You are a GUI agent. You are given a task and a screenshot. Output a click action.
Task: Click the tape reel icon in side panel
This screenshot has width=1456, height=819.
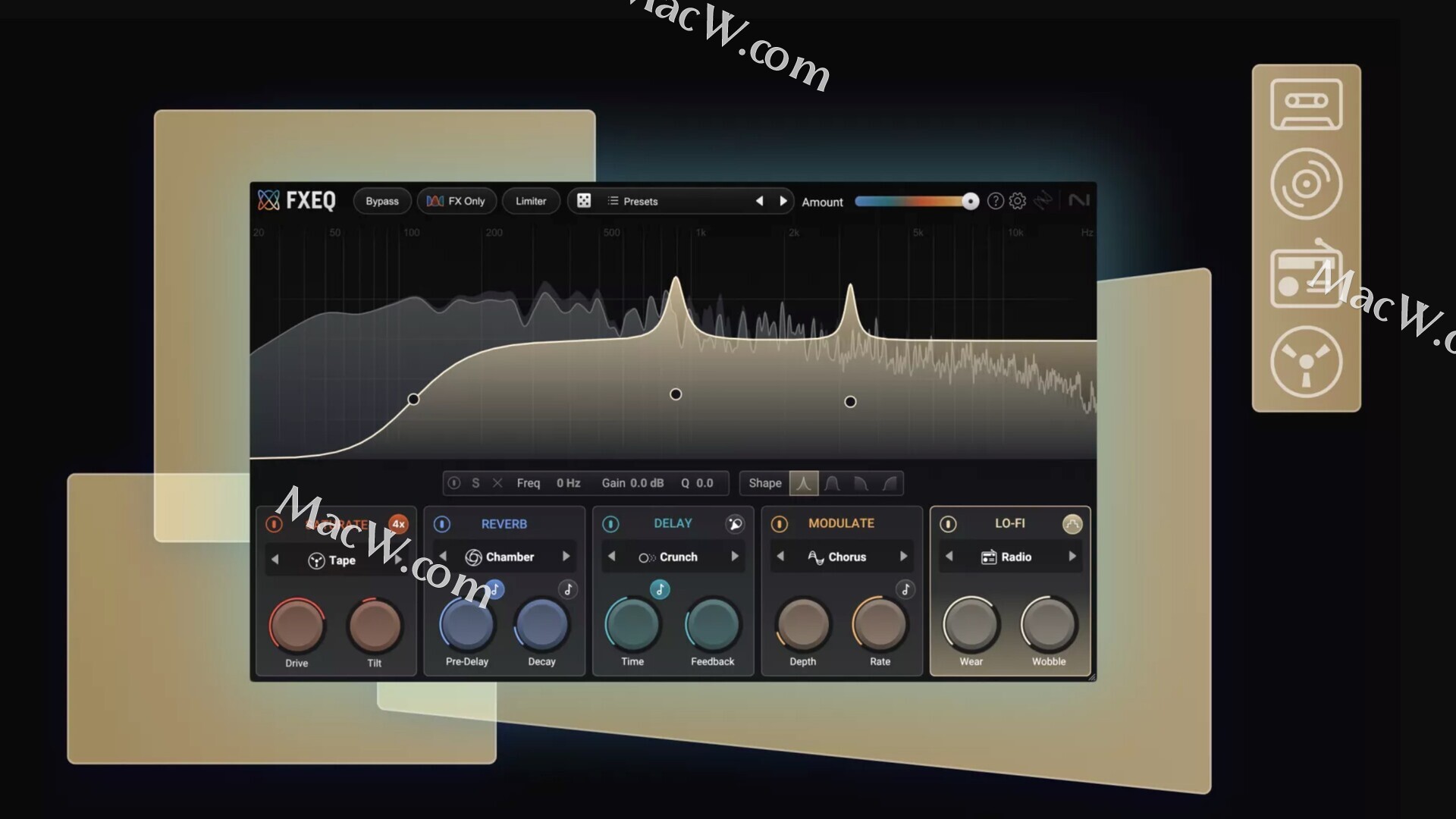click(x=1306, y=362)
